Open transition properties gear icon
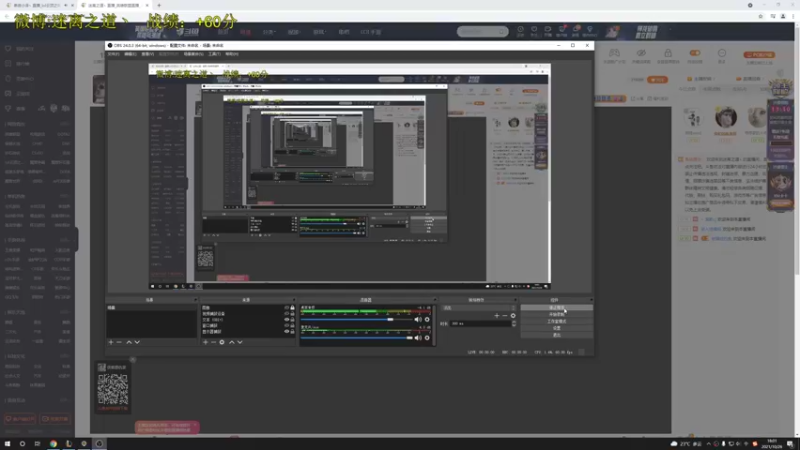The width and height of the screenshot is (800, 450). tap(513, 316)
